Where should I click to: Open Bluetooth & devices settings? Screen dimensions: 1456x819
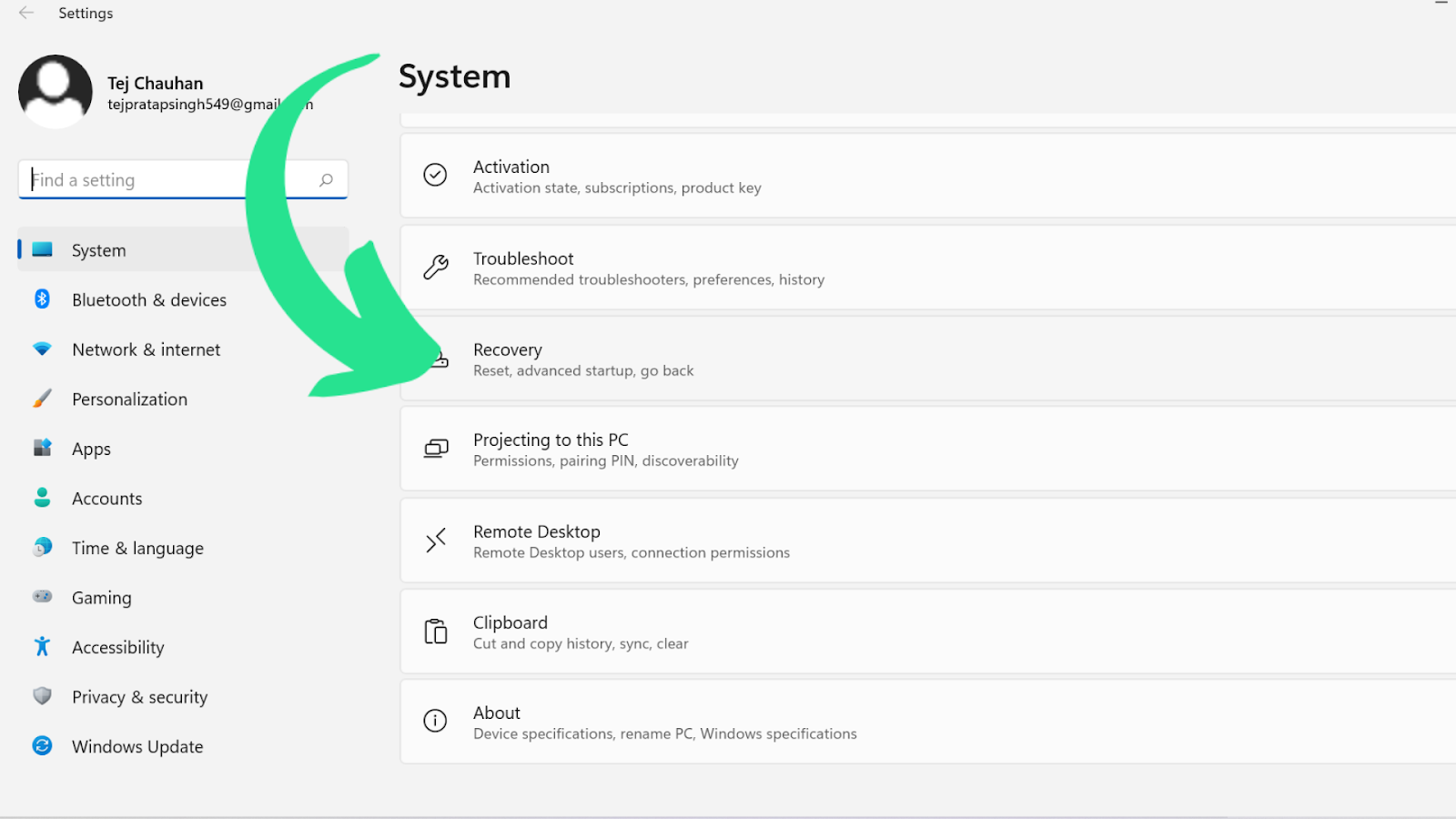tap(183, 299)
